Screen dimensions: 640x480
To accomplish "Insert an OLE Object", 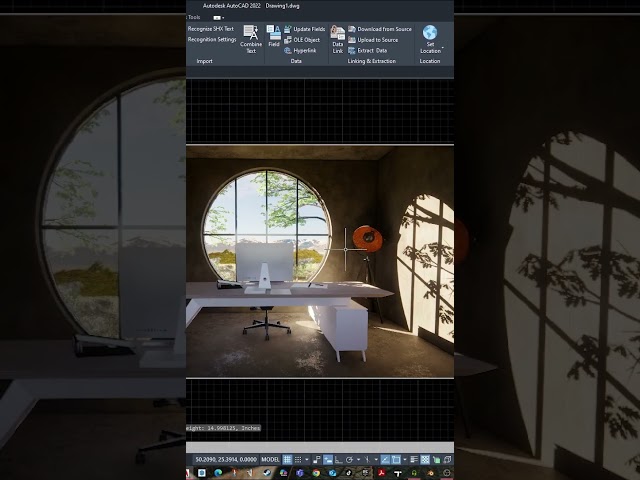I will point(302,40).
